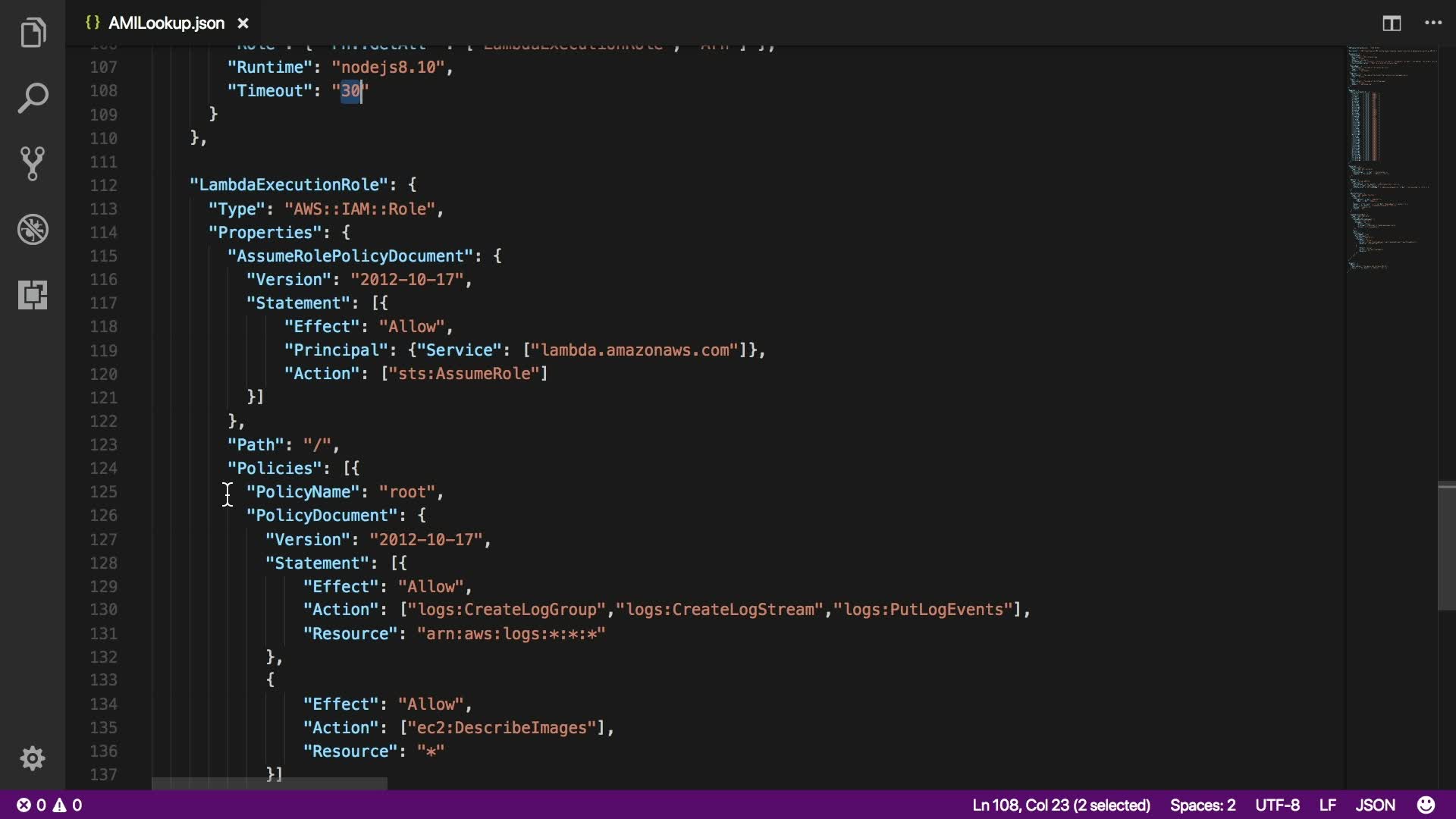Open errors and warnings problems panel

pos(50,805)
